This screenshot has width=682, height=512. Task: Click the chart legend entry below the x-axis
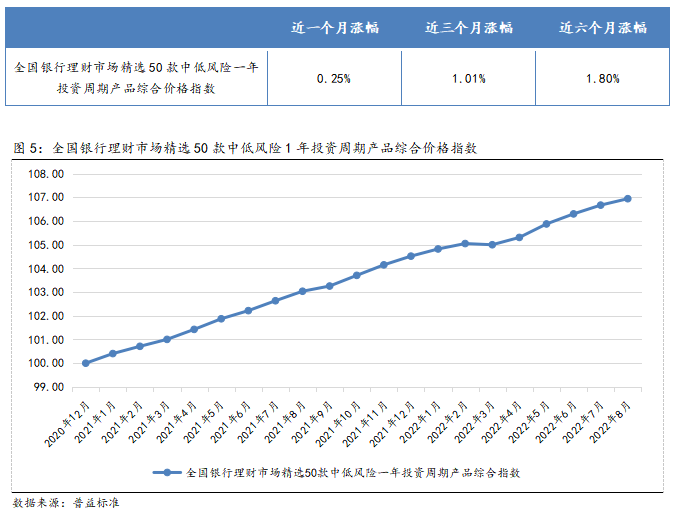(x=340, y=471)
